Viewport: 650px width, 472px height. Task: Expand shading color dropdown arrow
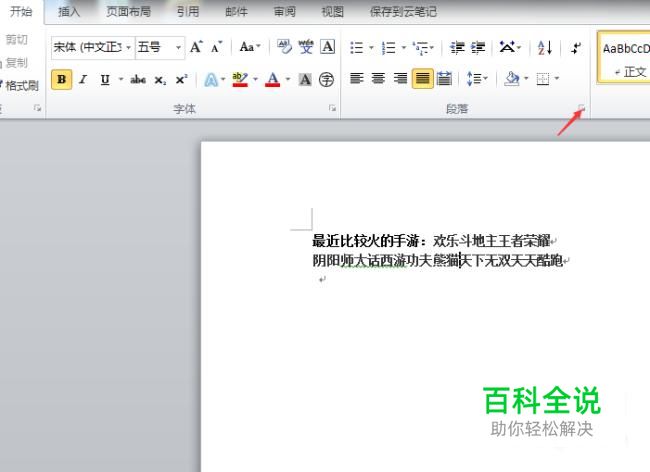(526, 78)
